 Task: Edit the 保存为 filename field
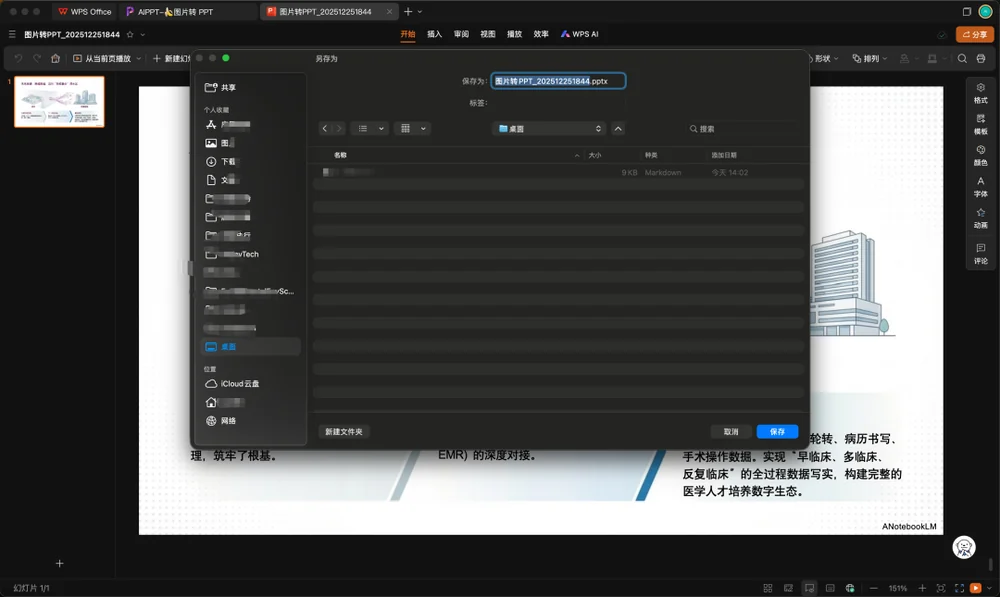tap(558, 81)
